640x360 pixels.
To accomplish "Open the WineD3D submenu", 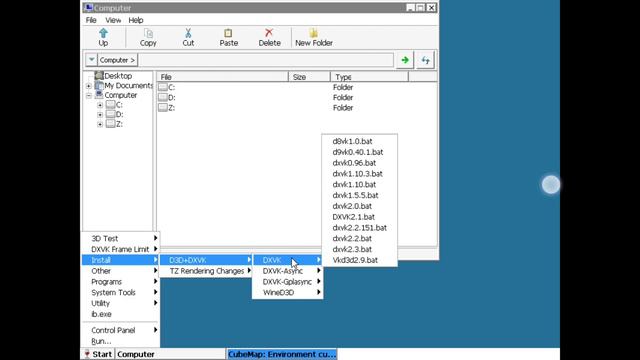I will click(288, 292).
